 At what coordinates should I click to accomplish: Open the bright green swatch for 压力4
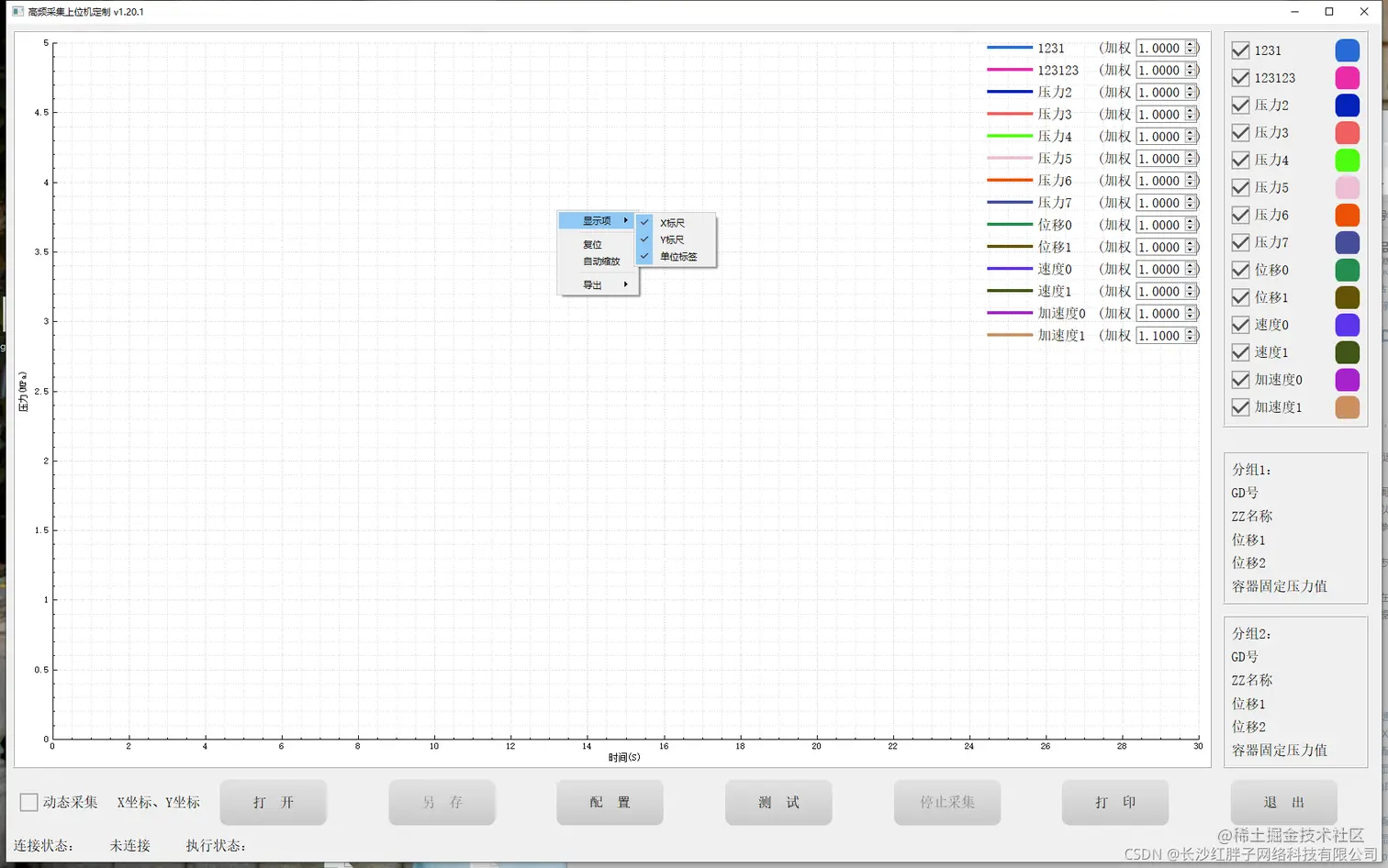[1347, 160]
